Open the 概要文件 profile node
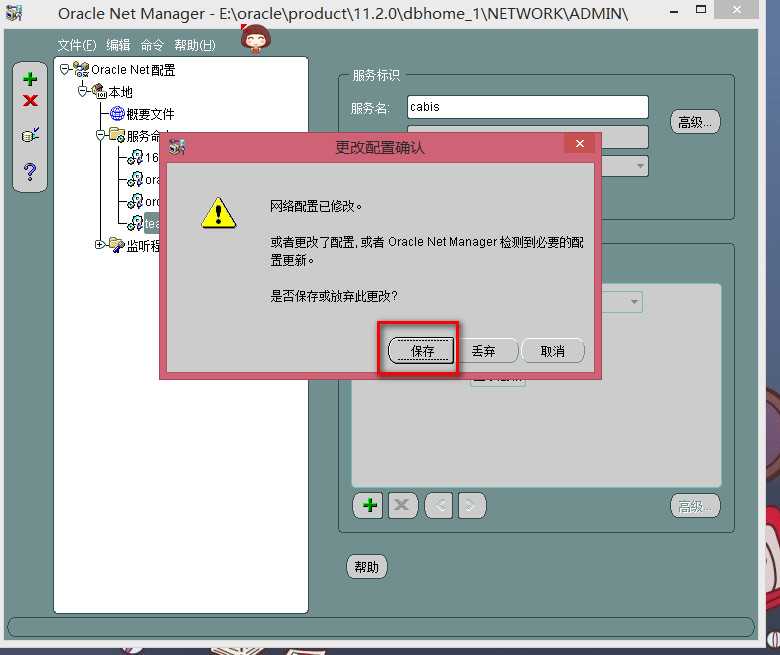Screen dimensions: 780x655 pos(150,114)
